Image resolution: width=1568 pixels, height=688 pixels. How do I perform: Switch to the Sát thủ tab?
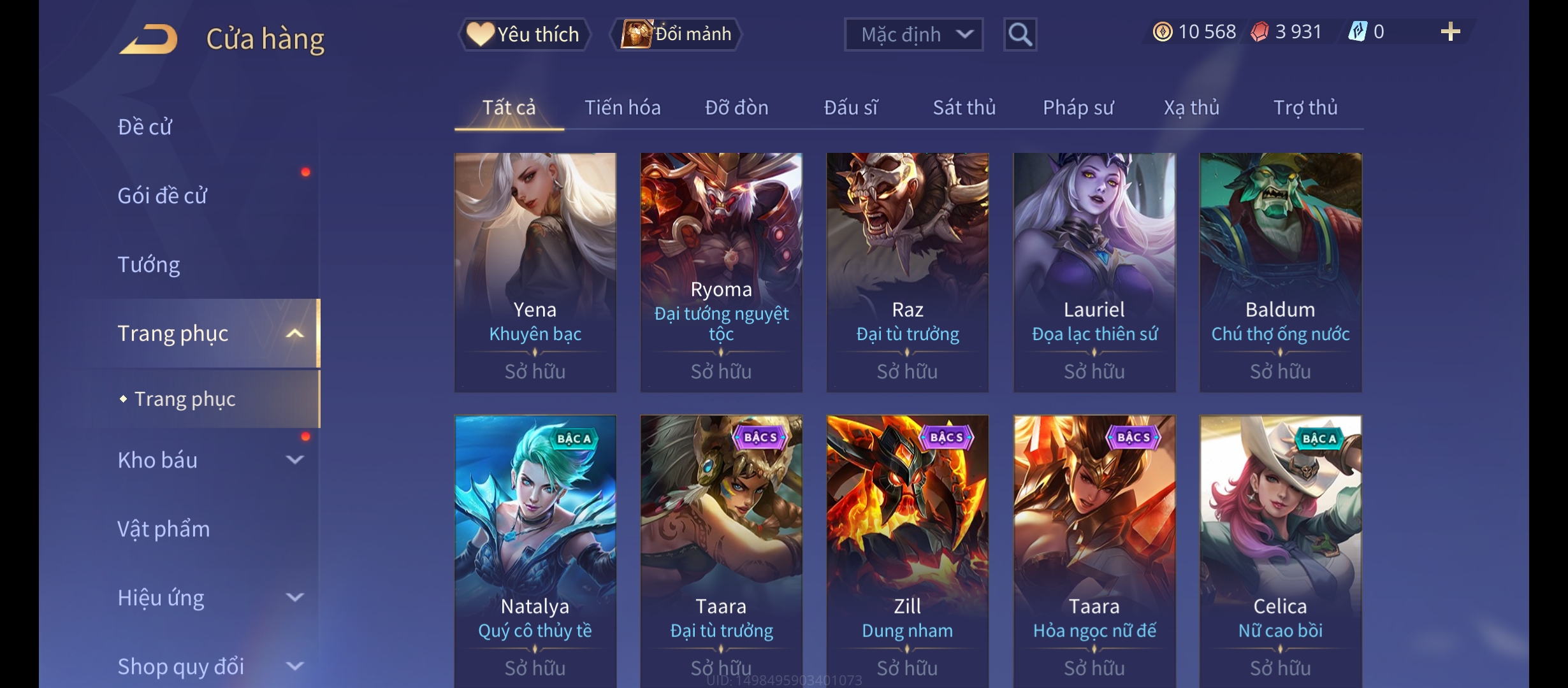click(x=964, y=108)
